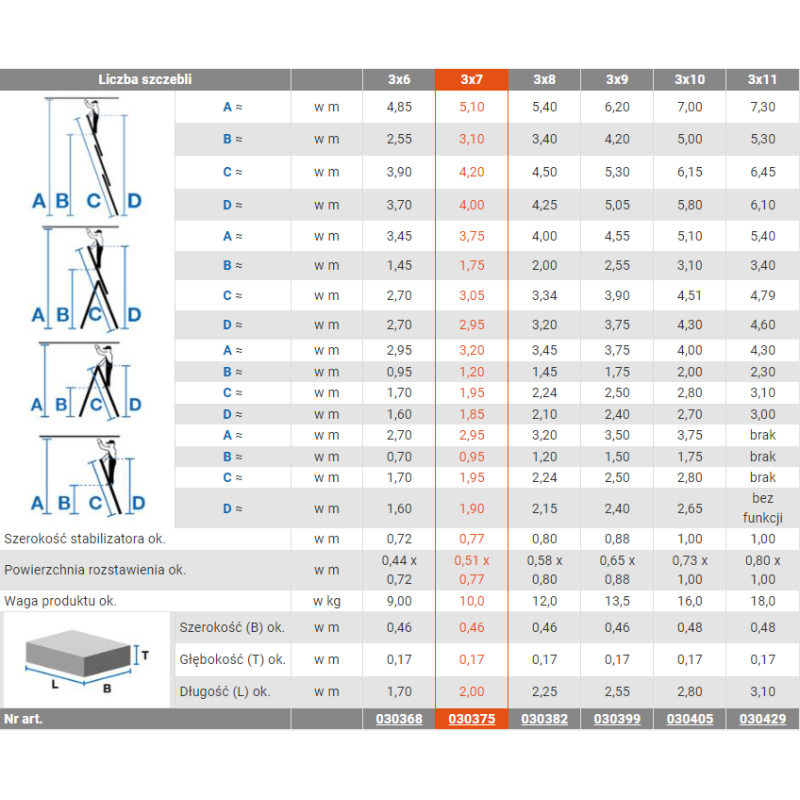Click the length value 3,10 in last row
800x800 pixels.
point(763,692)
